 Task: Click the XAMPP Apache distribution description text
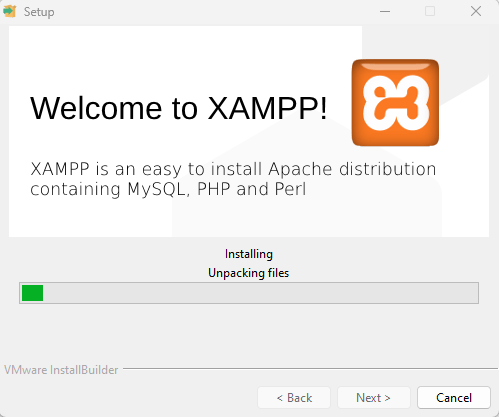(x=233, y=179)
